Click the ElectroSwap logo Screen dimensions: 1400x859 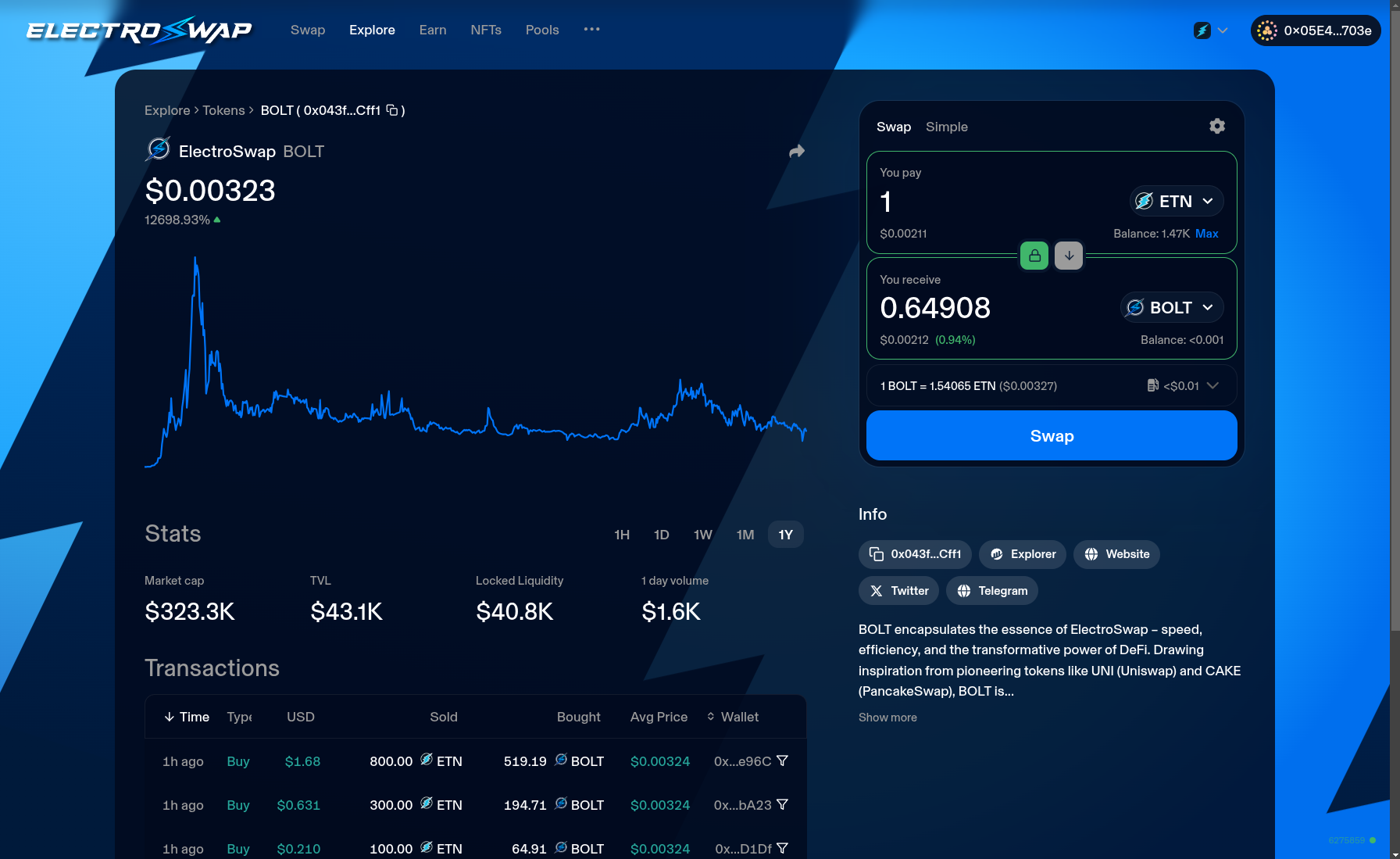[139, 30]
